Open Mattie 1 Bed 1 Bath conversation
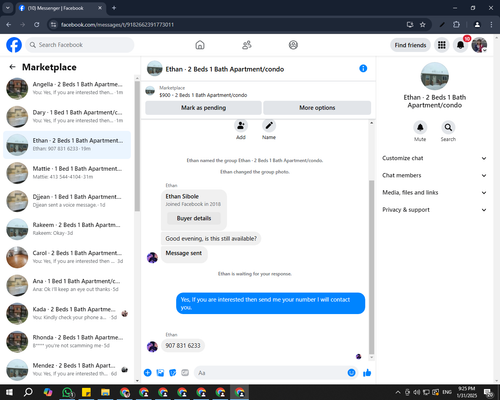Viewport: 500px width, 400px height. pyautogui.click(x=67, y=173)
